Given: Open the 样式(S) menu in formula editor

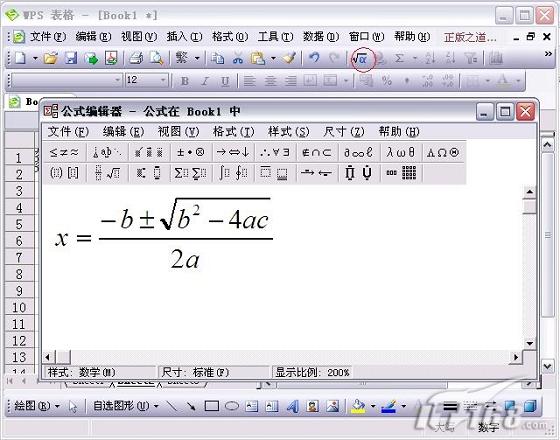Looking at the screenshot, I should pos(289,132).
